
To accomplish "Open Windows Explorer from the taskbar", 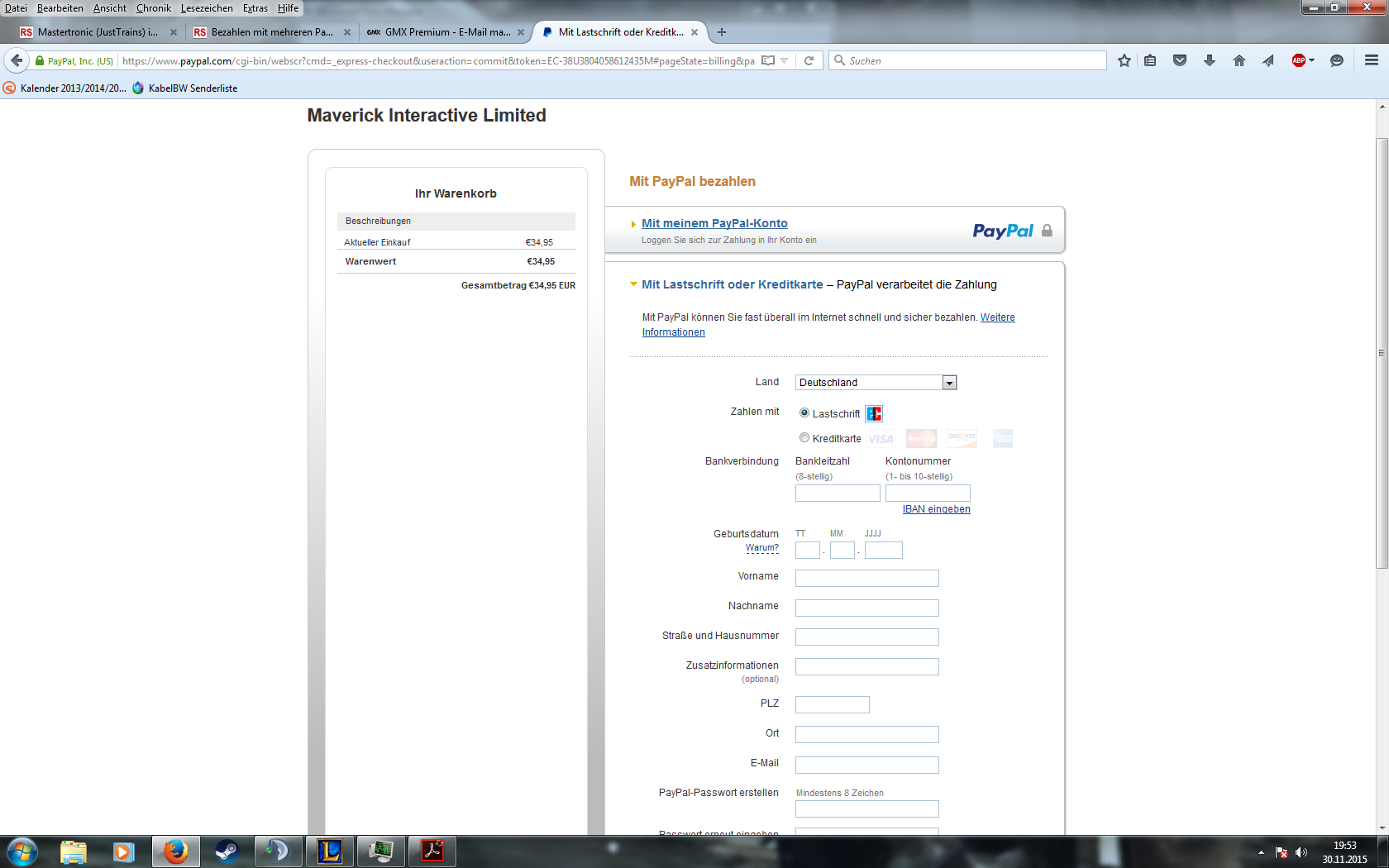I will (74, 851).
